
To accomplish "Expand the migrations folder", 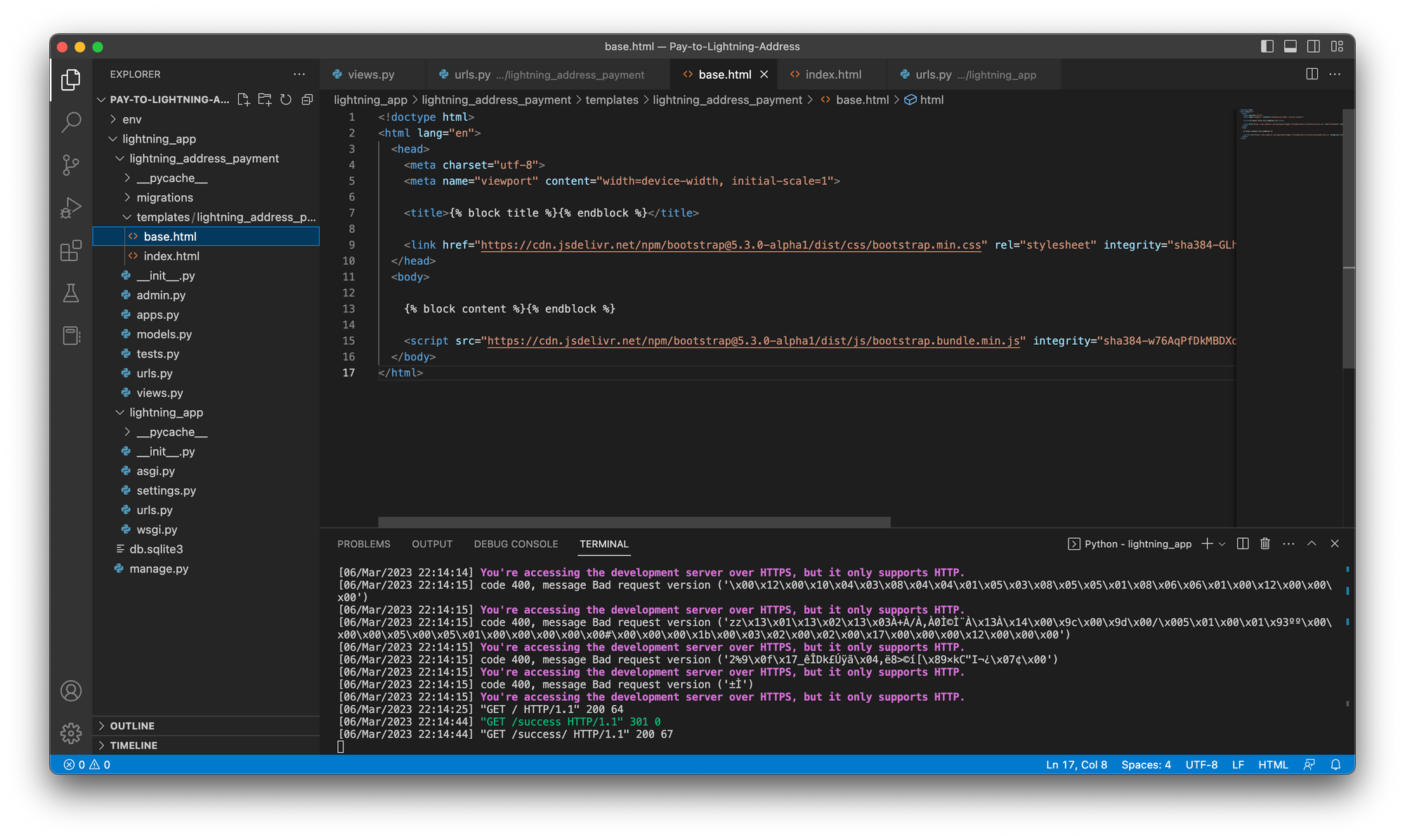I will (127, 198).
